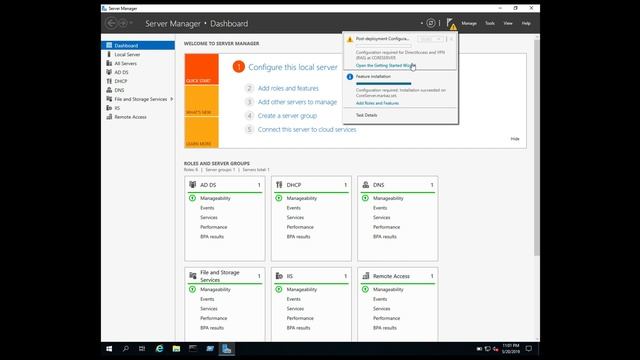Screen dimensions: 640x360
Task: Click the DNS tile header icon
Action: pos(366,185)
